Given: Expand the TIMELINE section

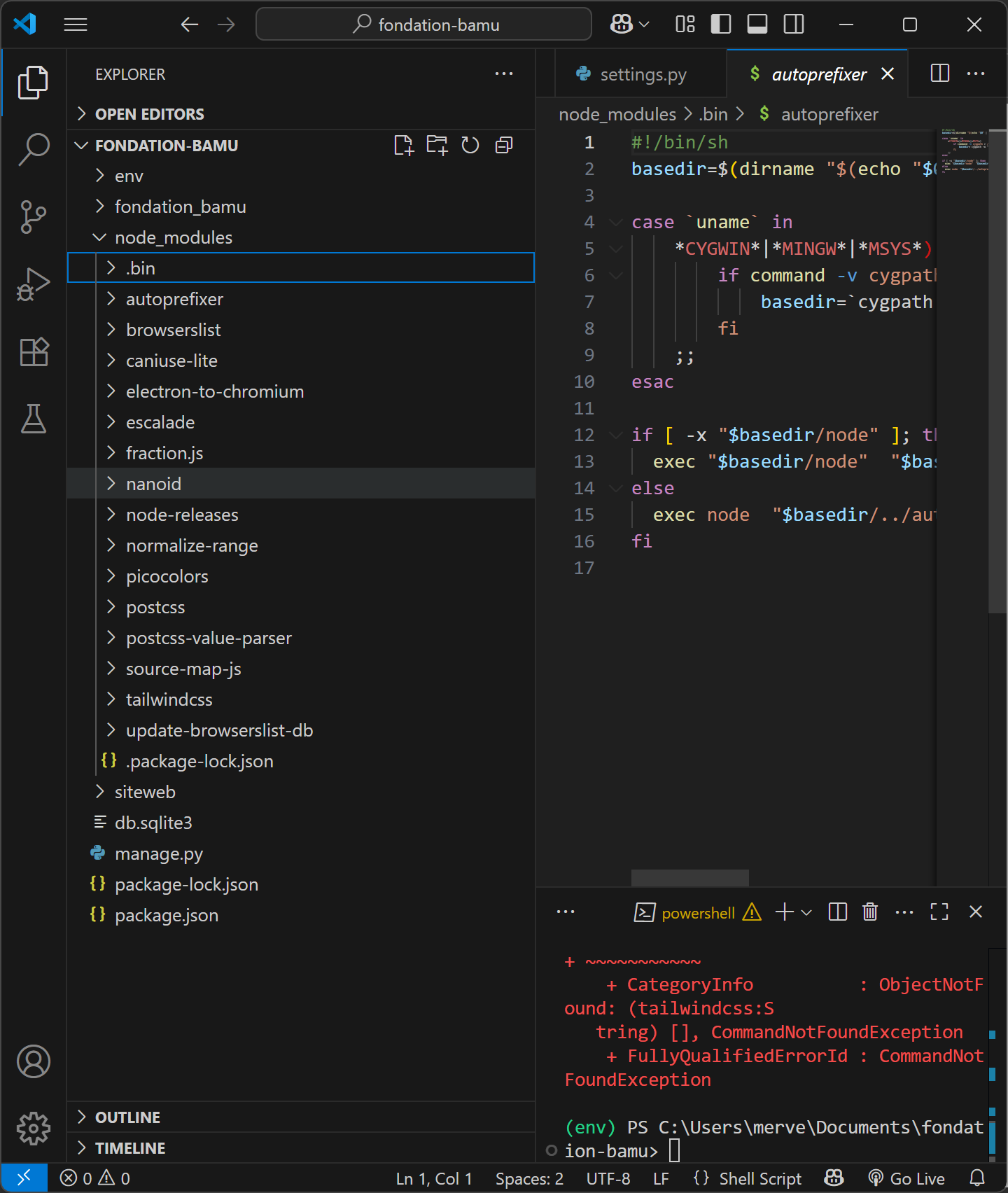Looking at the screenshot, I should [301, 1148].
